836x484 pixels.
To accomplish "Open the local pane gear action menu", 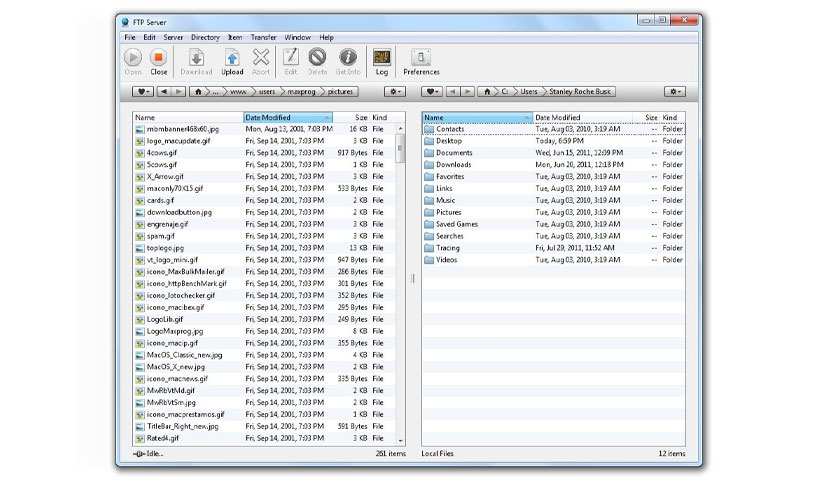I will [674, 92].
